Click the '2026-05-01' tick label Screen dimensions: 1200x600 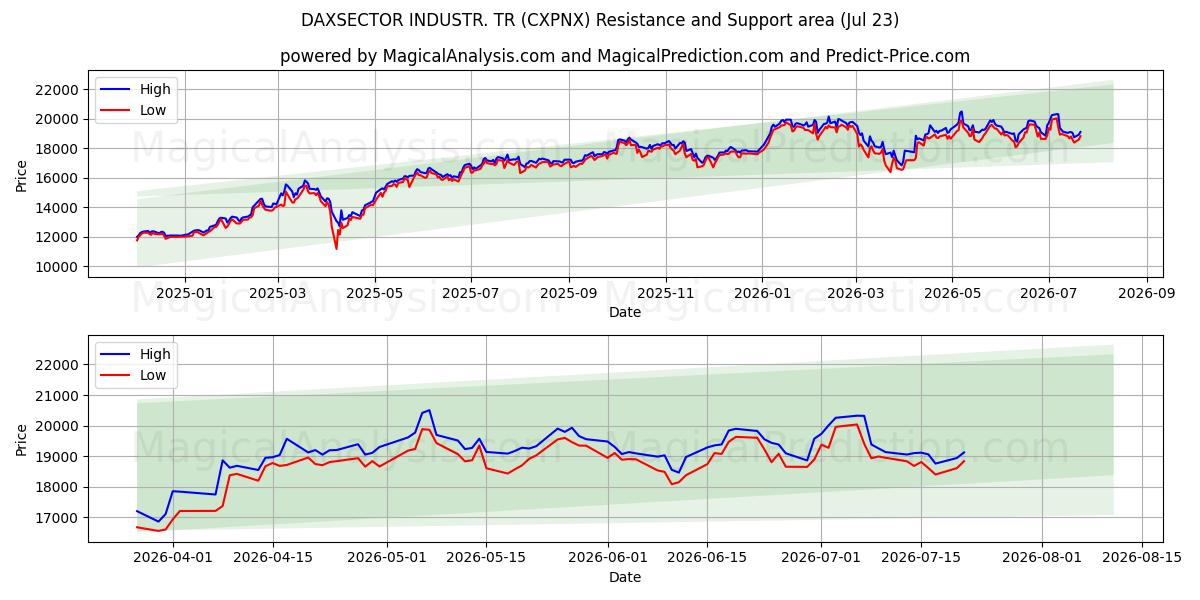click(x=388, y=559)
